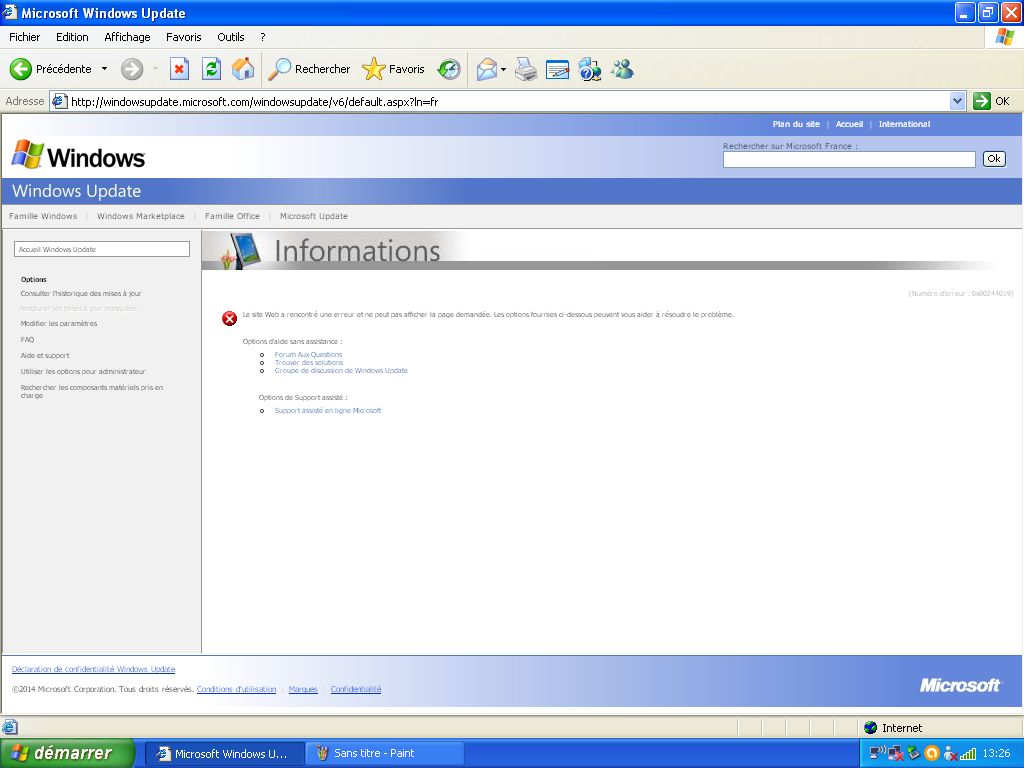Launch Messenger from the toolbar people icon
The width and height of the screenshot is (1024, 768).
622,69
